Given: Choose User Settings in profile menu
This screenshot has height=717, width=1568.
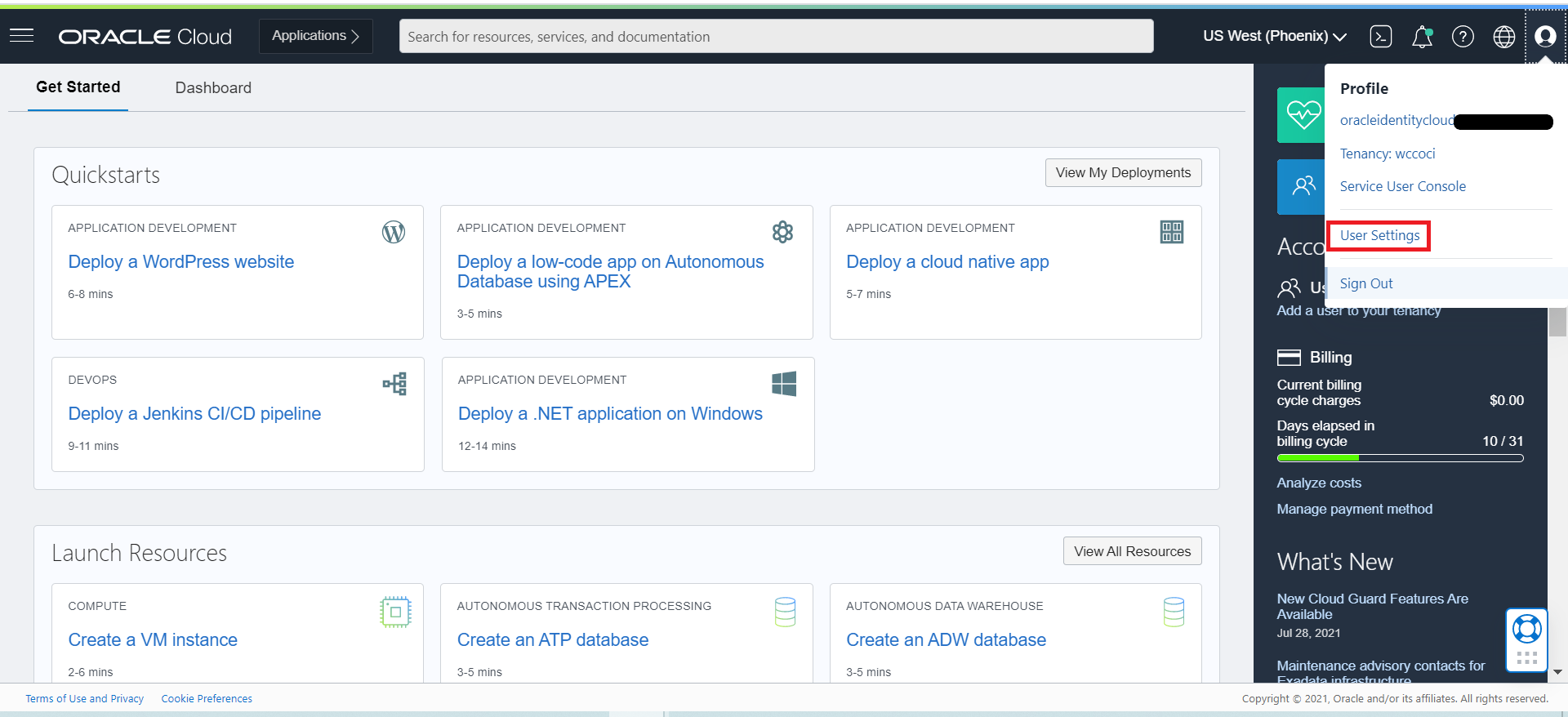Looking at the screenshot, I should point(1380,235).
